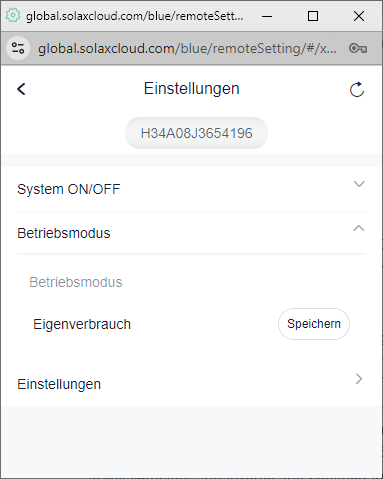Click the gear favicon in title bar

pos(13,15)
